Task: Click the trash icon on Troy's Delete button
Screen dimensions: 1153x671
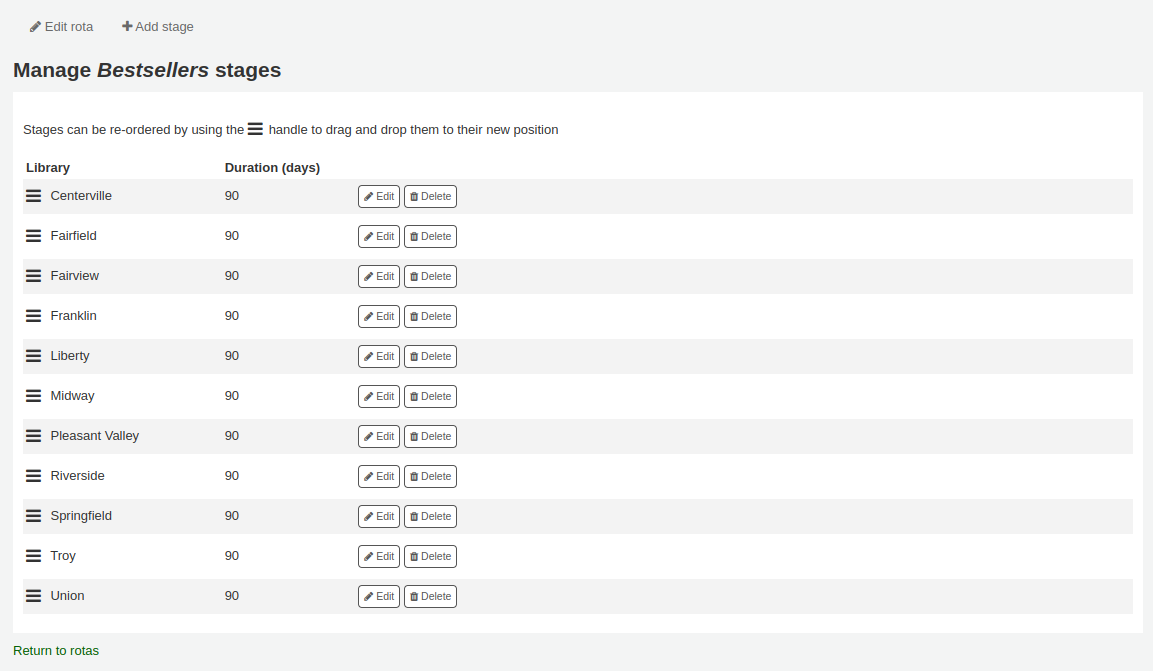Action: pos(413,556)
